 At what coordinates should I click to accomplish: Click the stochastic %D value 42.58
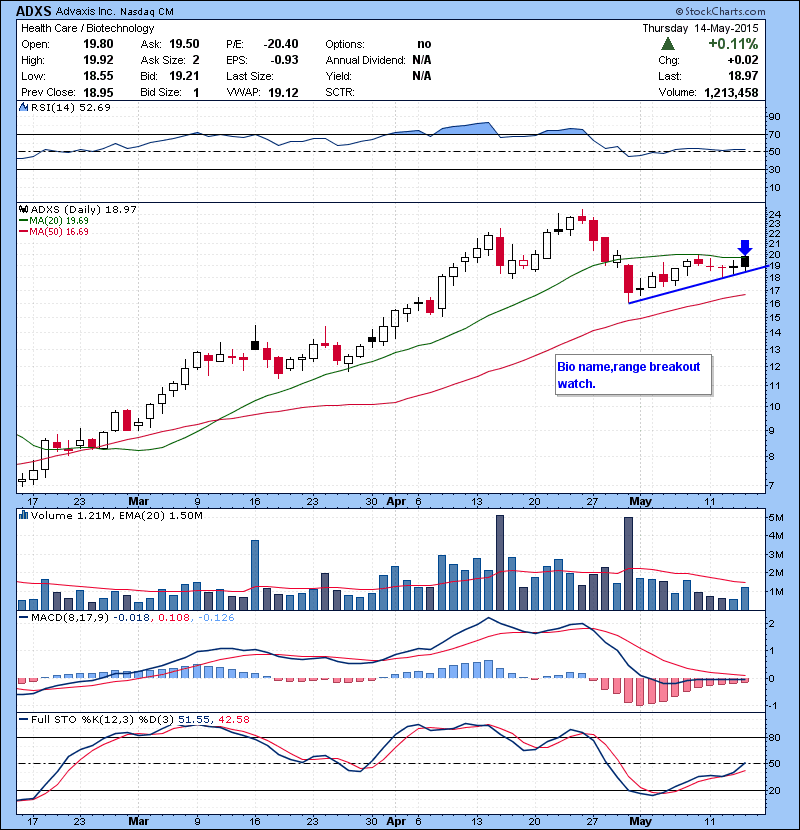233,719
